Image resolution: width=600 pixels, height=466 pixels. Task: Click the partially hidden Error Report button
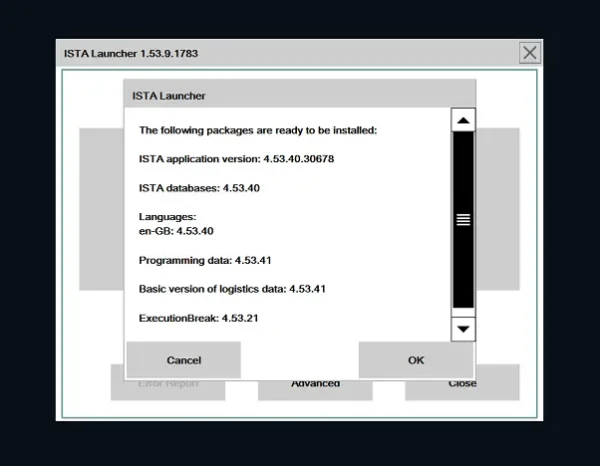click(168, 390)
